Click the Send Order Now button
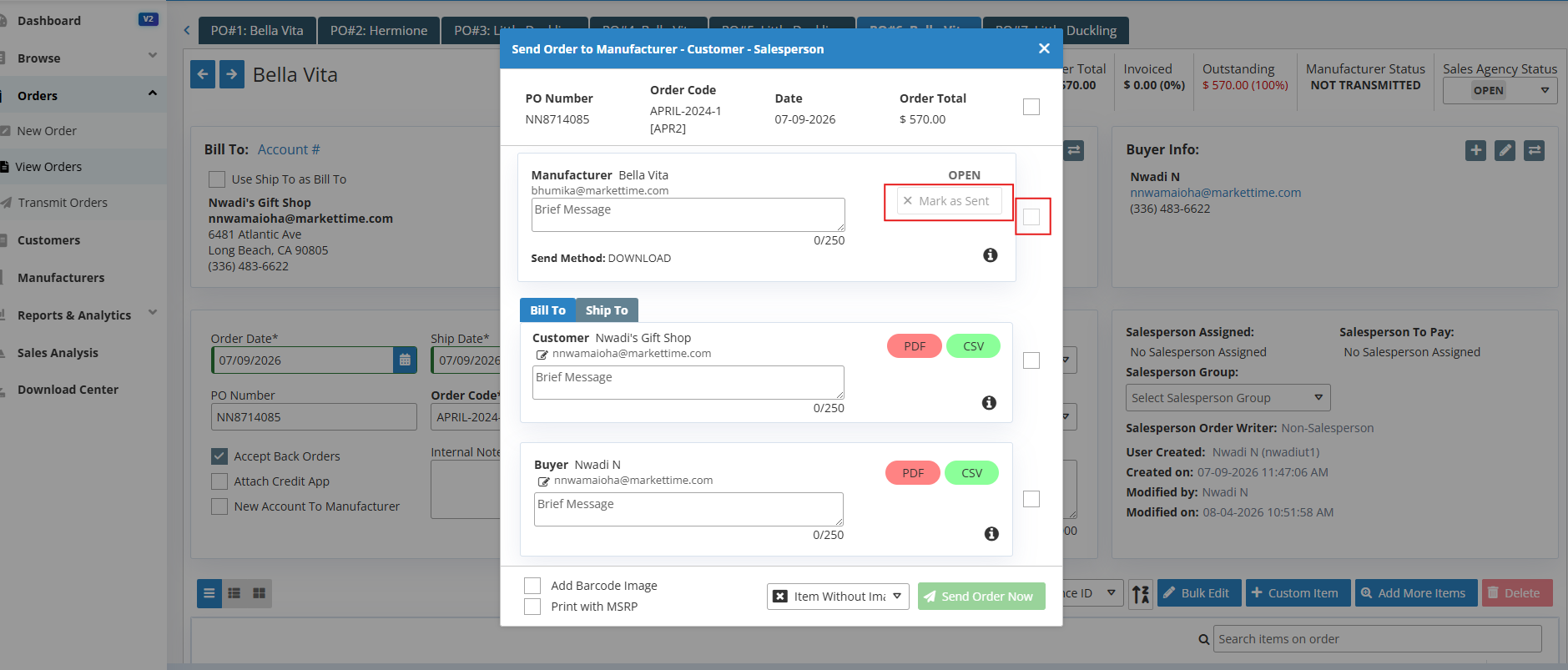The image size is (1568, 670). pos(981,597)
